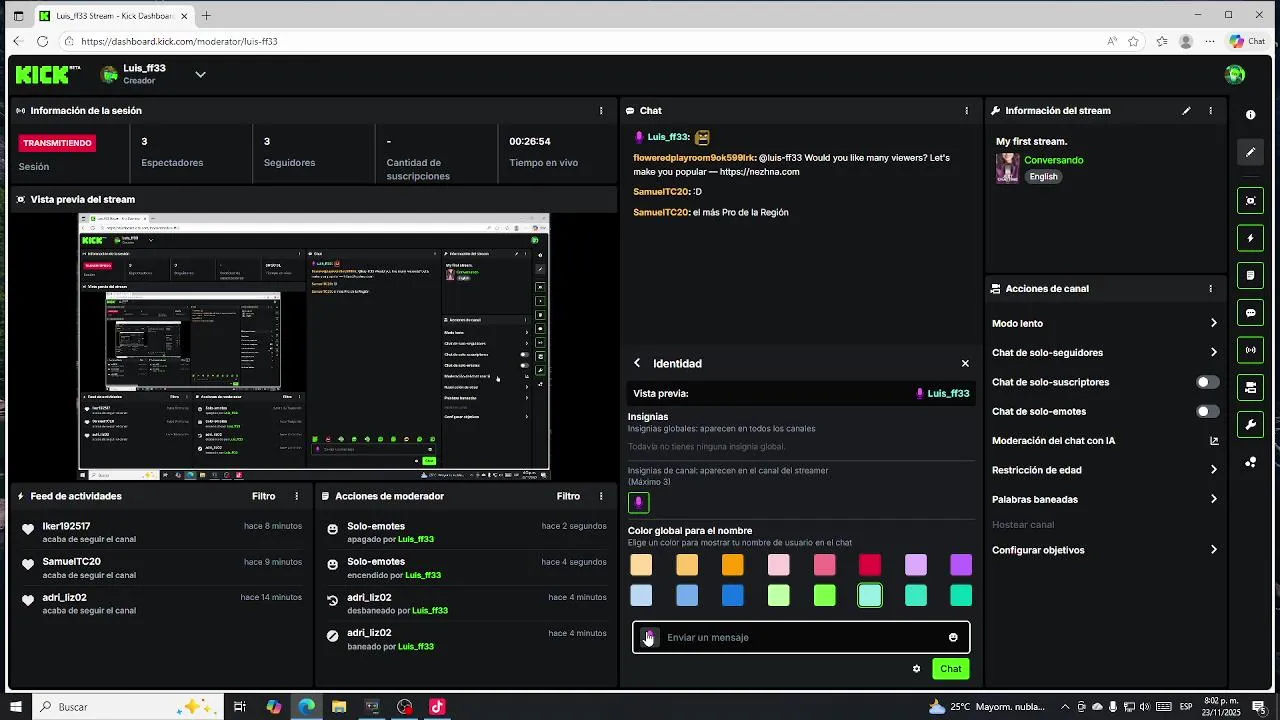Edit stream info with the pencil icon

(1186, 111)
